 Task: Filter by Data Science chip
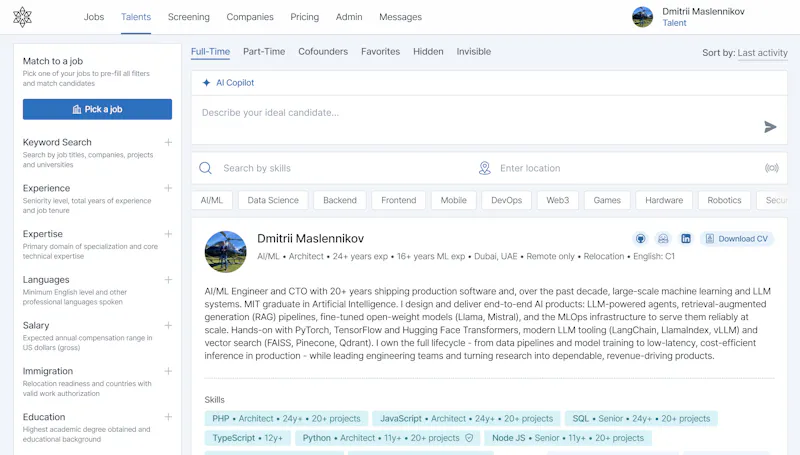pyautogui.click(x=273, y=200)
